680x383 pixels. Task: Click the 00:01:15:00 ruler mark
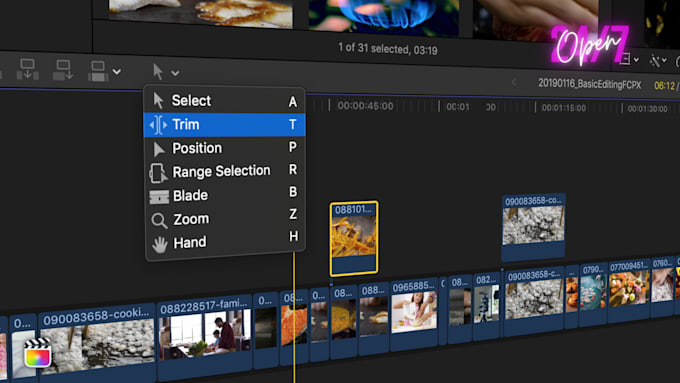(563, 108)
